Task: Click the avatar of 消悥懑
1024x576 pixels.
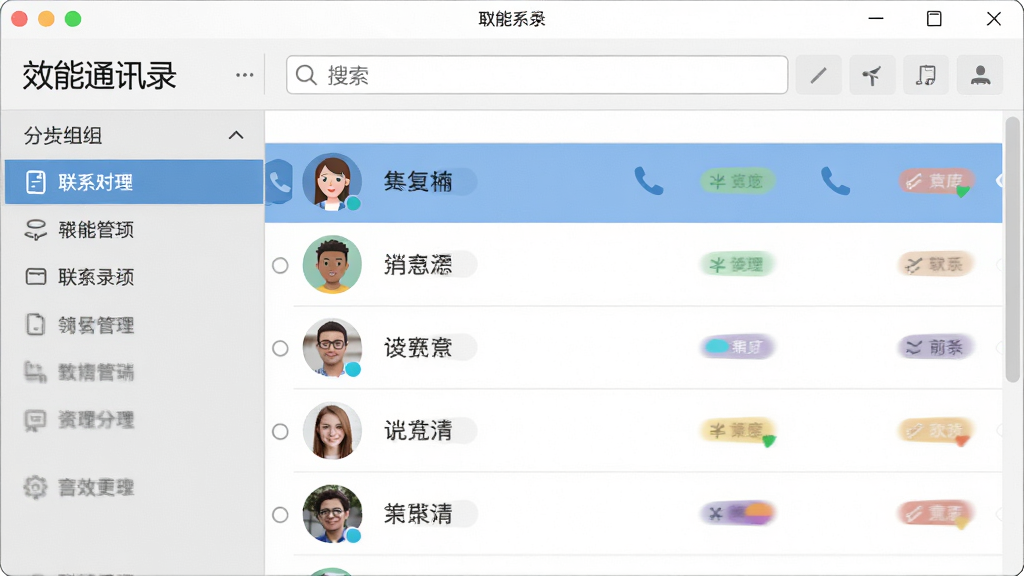Action: point(332,264)
